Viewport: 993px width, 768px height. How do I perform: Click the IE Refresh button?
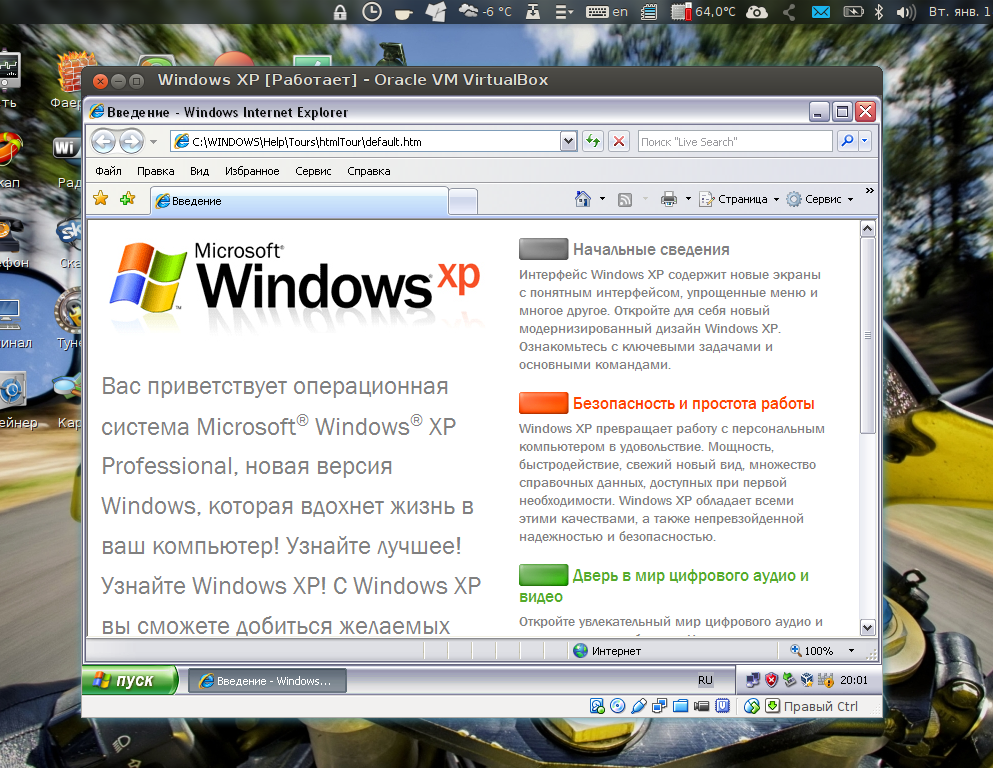click(x=593, y=141)
